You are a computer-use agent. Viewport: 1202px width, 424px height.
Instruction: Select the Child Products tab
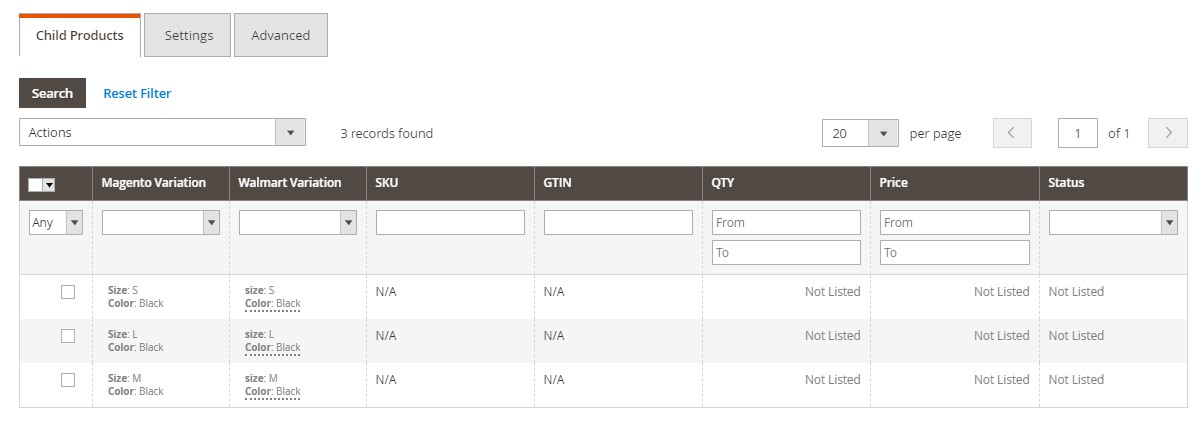[x=80, y=35]
